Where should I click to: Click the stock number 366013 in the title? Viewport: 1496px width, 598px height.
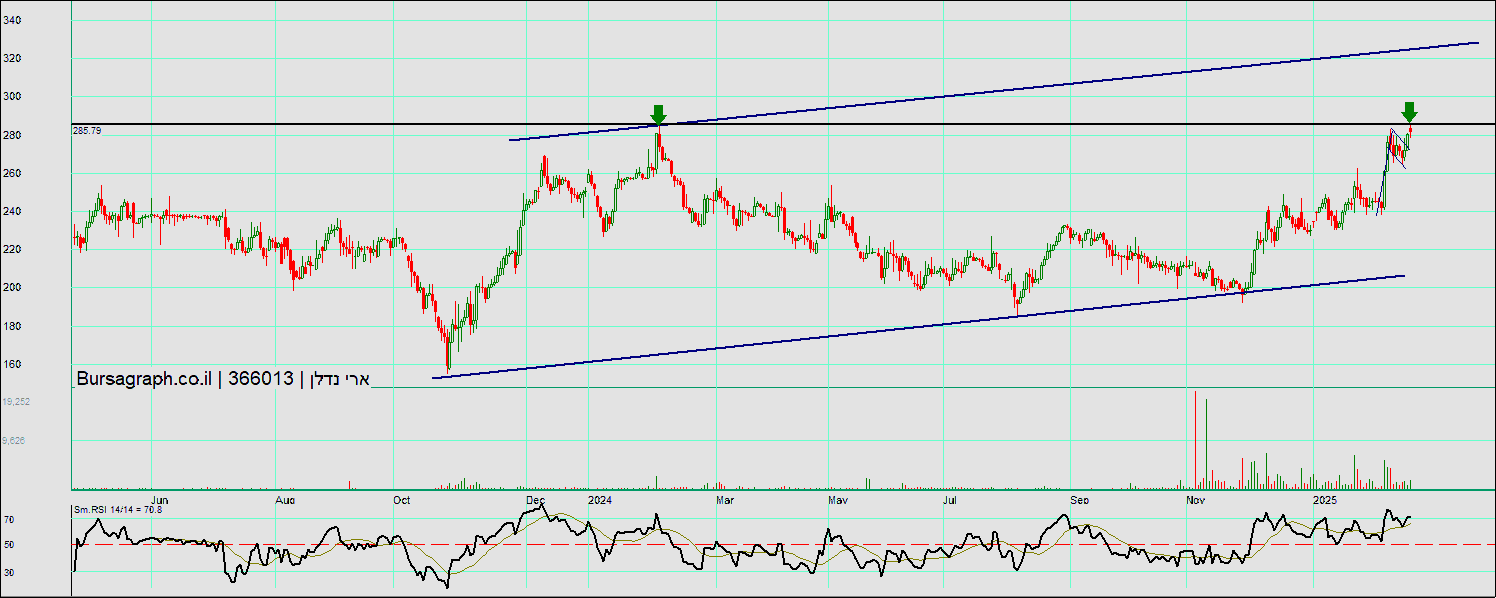coord(261,379)
